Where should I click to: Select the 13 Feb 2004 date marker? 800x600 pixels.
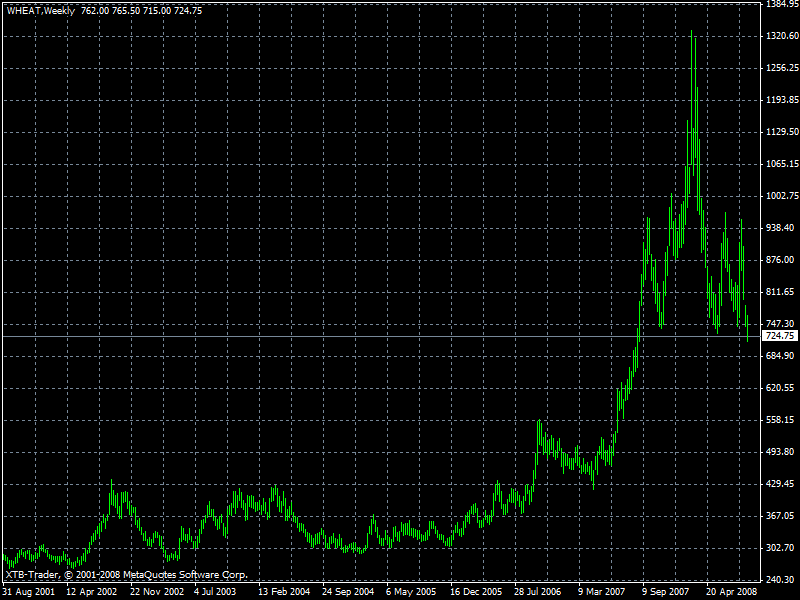click(284, 592)
